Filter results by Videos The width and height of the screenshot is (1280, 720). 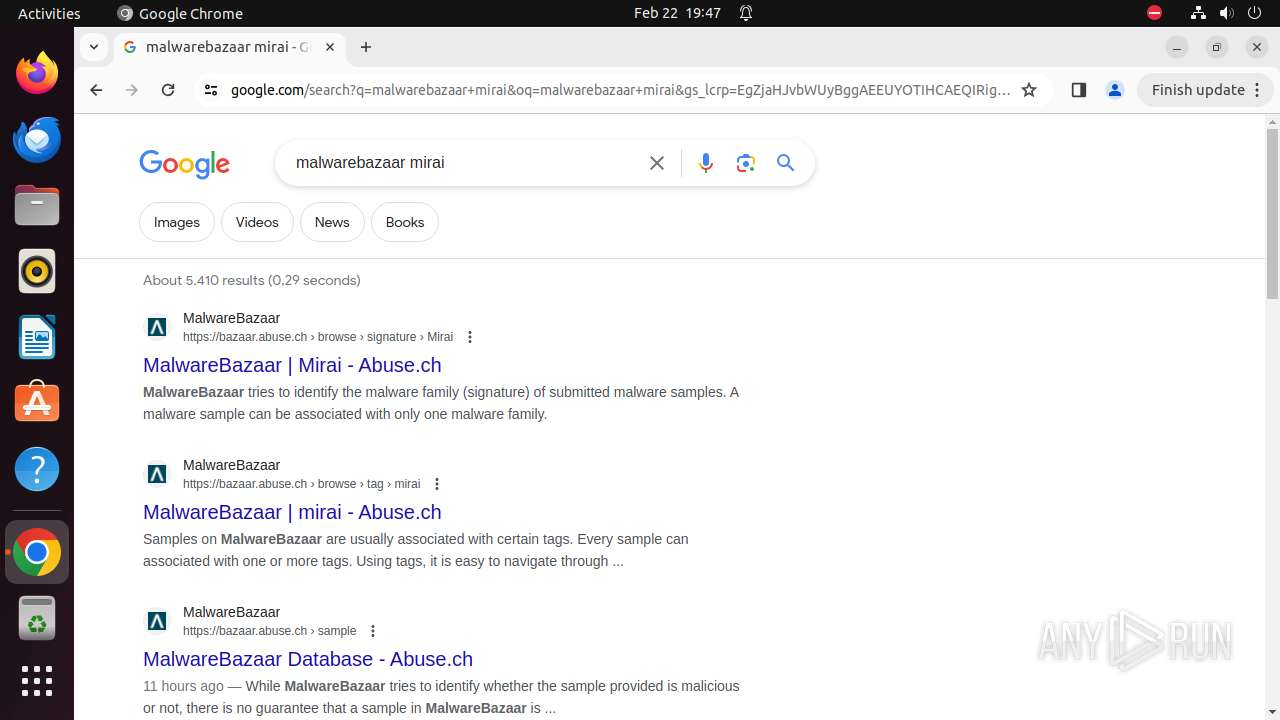coord(257,222)
